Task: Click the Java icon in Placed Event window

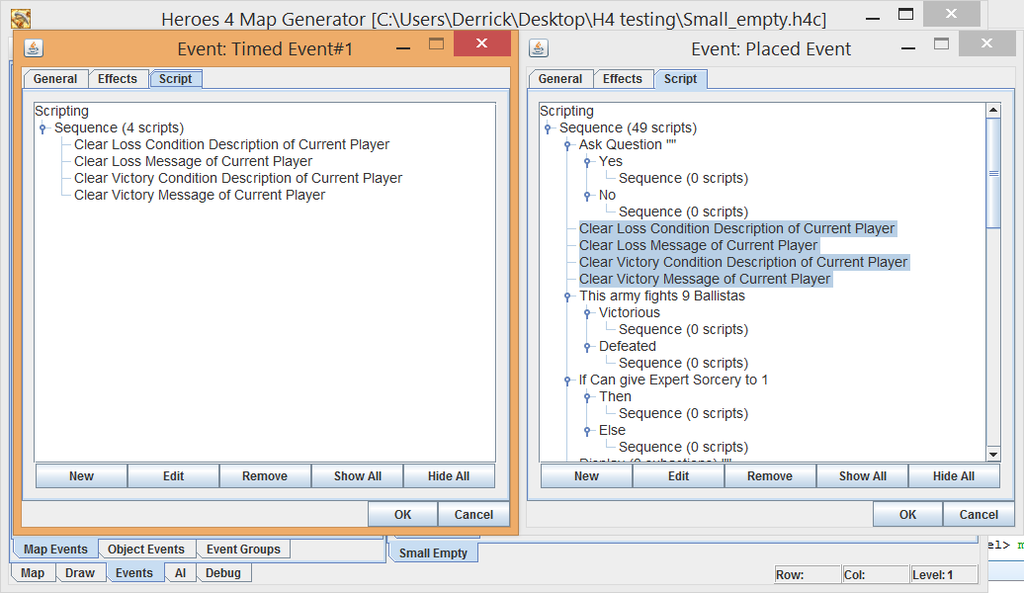Action: (538, 48)
